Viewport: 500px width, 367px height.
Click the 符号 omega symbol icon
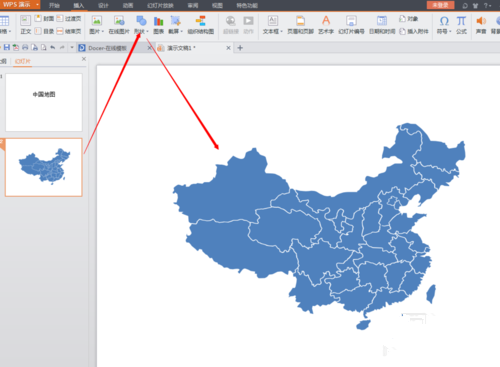point(444,21)
